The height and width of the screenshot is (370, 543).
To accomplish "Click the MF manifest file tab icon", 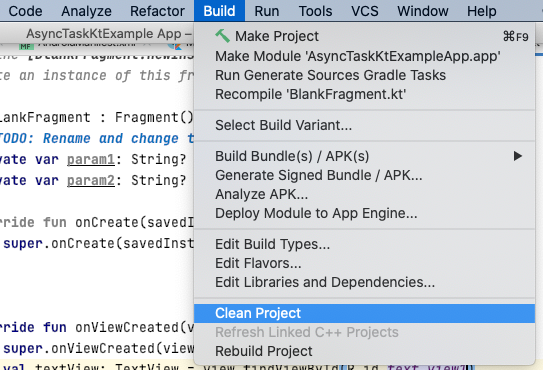I will click(26, 46).
